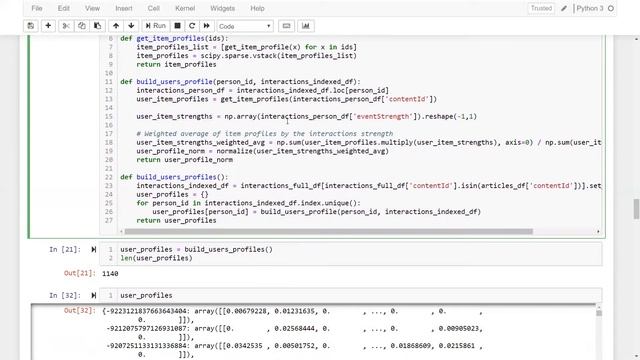Click the In [21] prompt label
Screen dimensions: 640x360
tap(65, 249)
